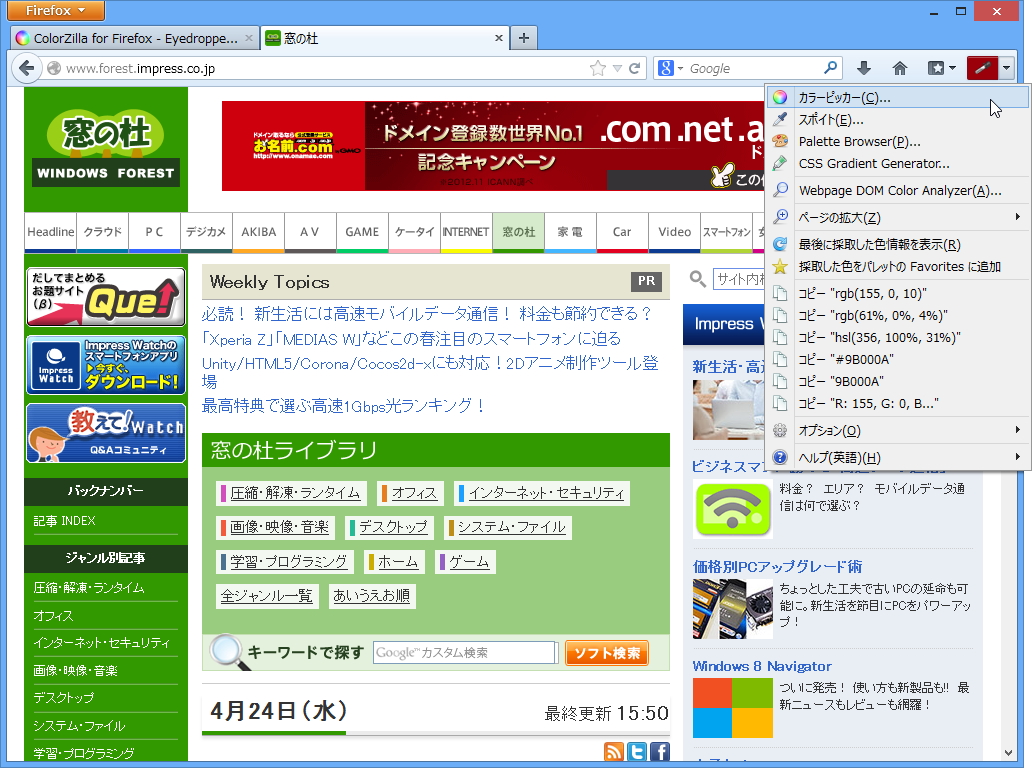
Task: Open the Home page icon
Action: [x=899, y=67]
